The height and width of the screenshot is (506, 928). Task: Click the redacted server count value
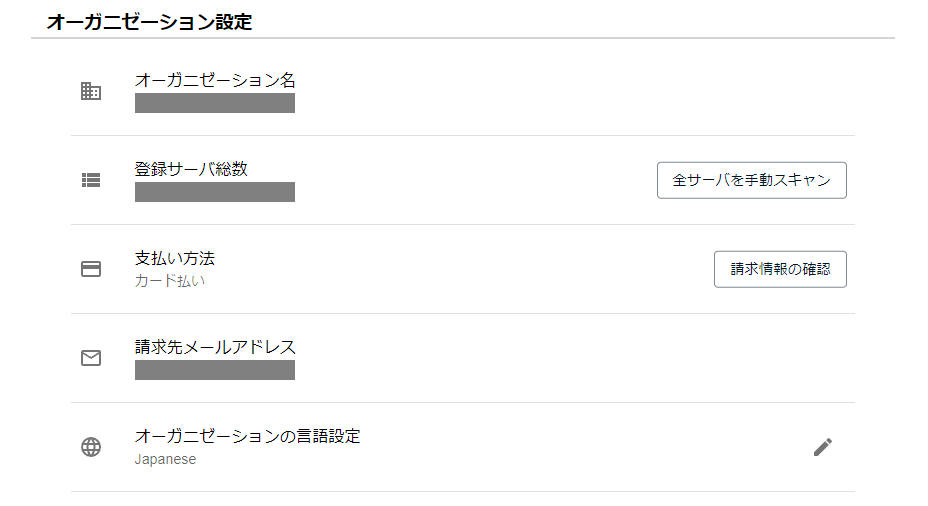(215, 192)
